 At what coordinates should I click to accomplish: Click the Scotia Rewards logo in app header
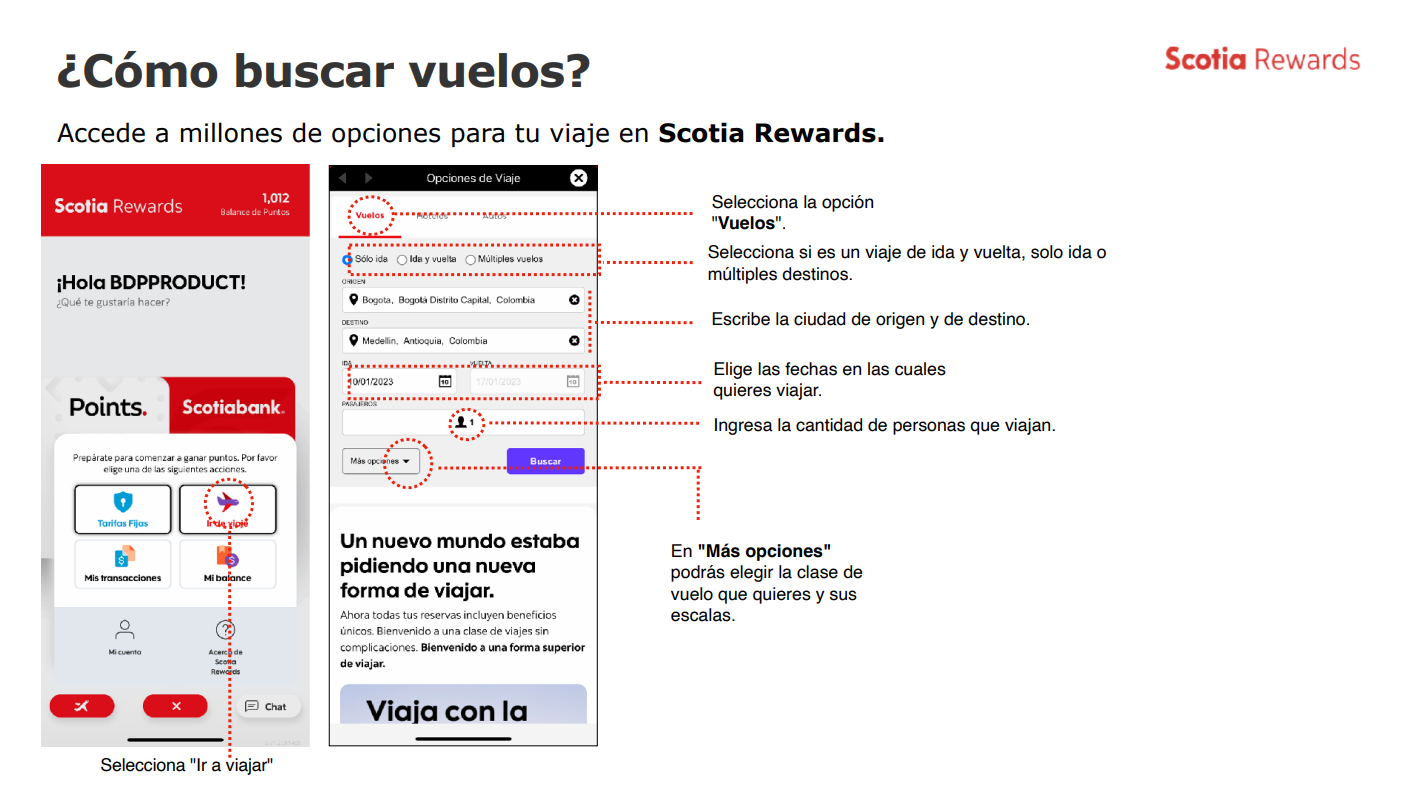click(118, 206)
